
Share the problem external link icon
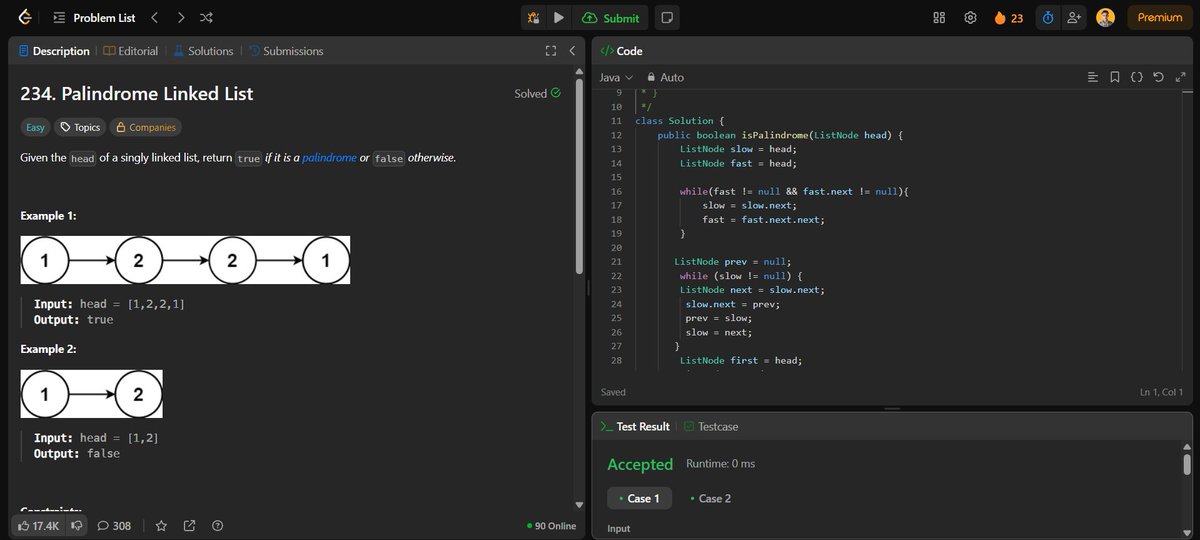pyautogui.click(x=189, y=525)
